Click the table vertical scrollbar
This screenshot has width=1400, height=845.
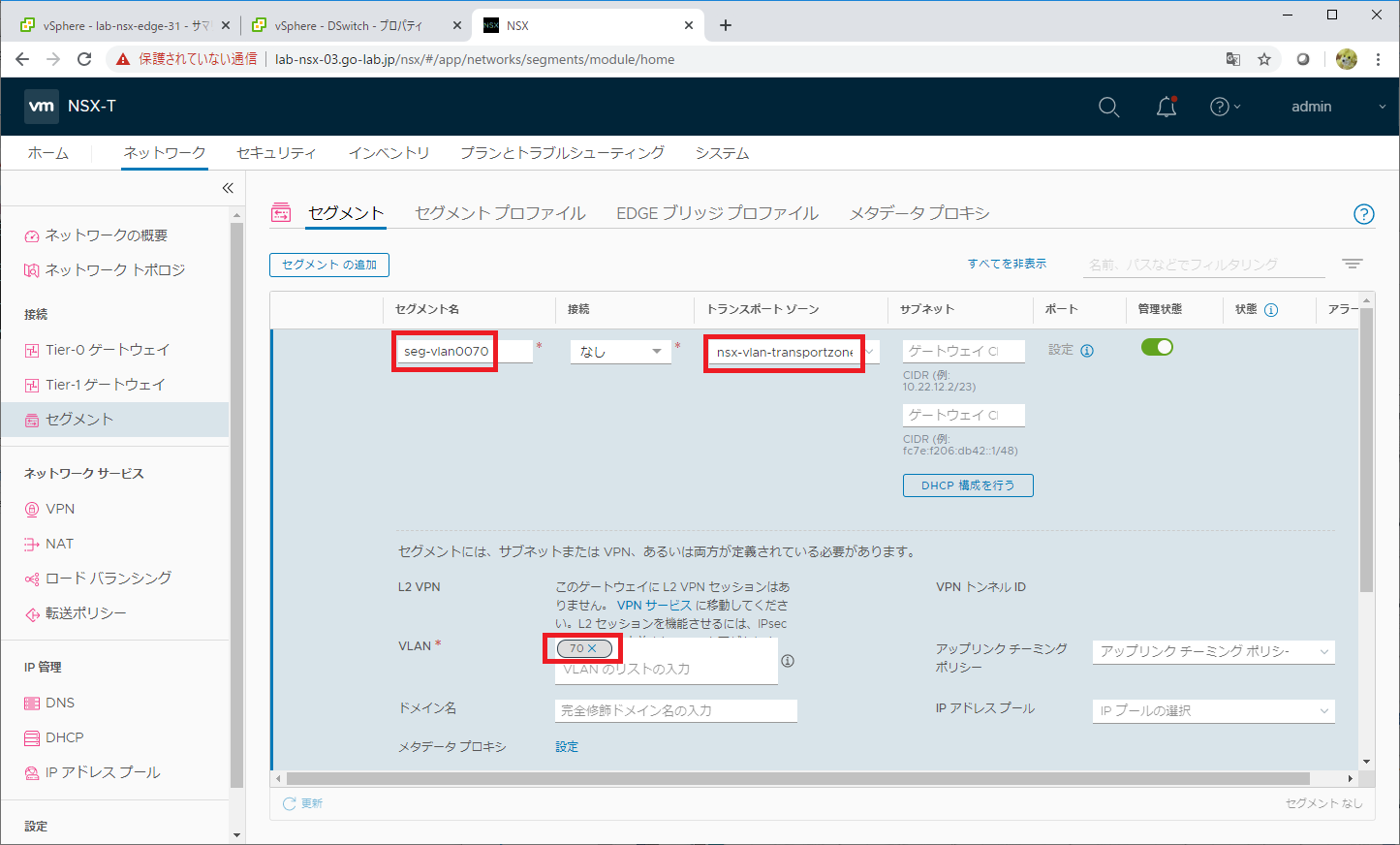[1366, 451]
